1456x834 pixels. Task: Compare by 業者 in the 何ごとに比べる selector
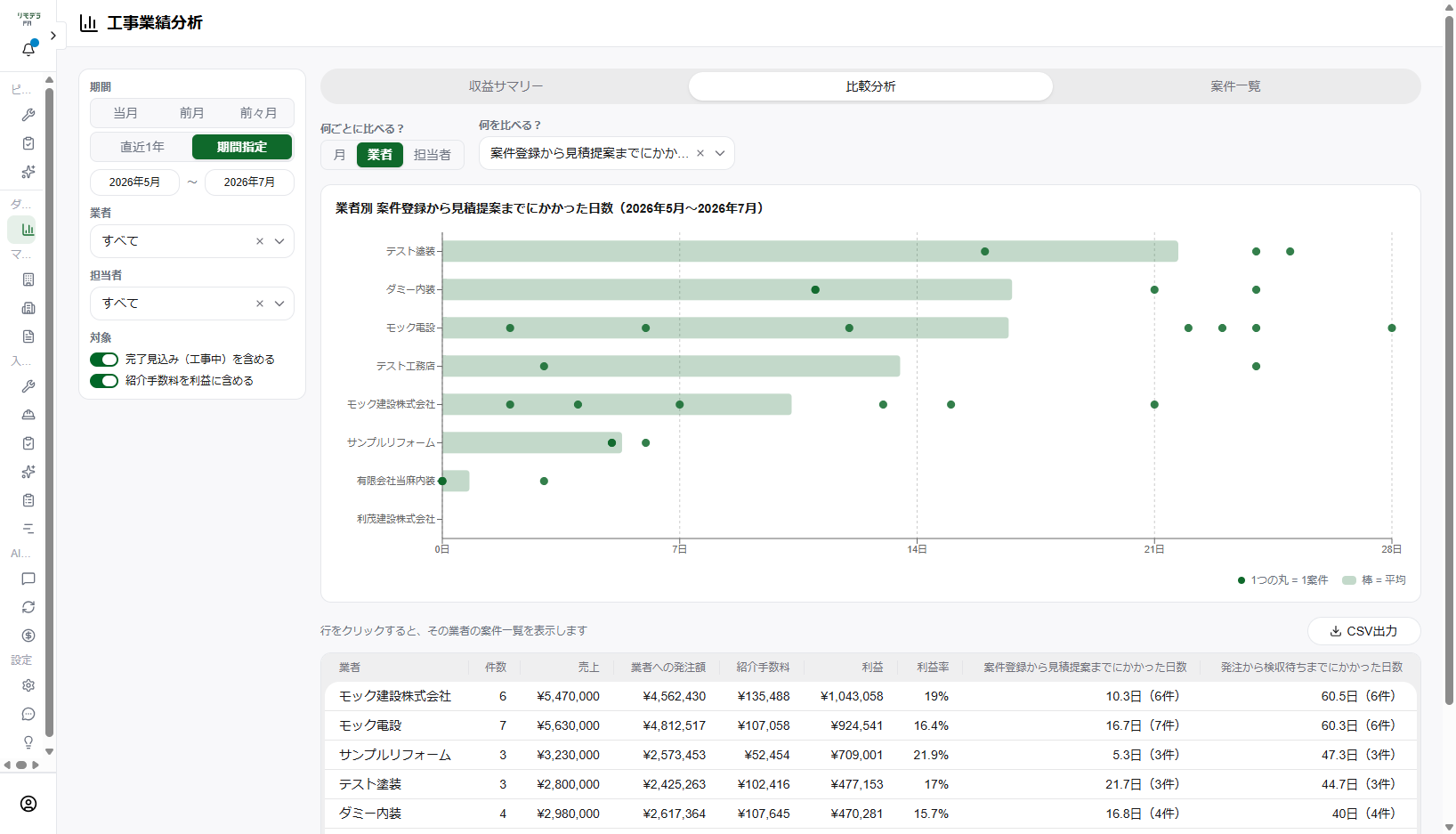[x=380, y=155]
